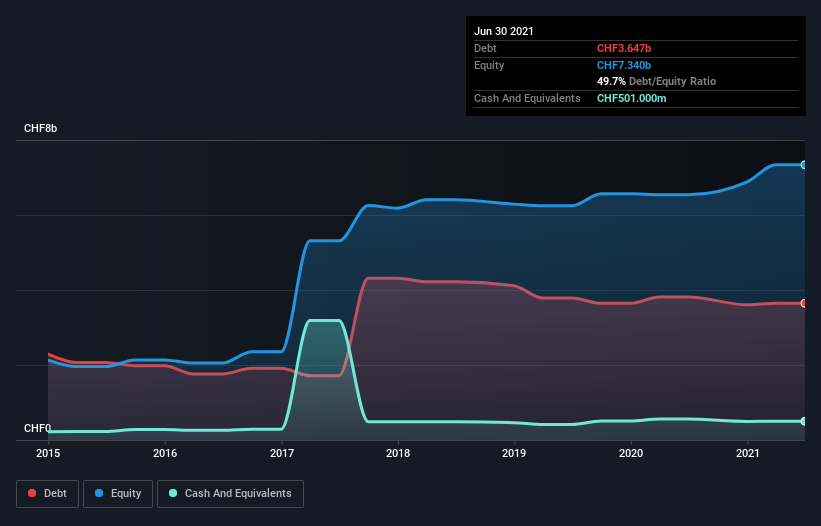Select the red Debt endpoint marker
Screen dimensions: 821x526
[x=803, y=304]
